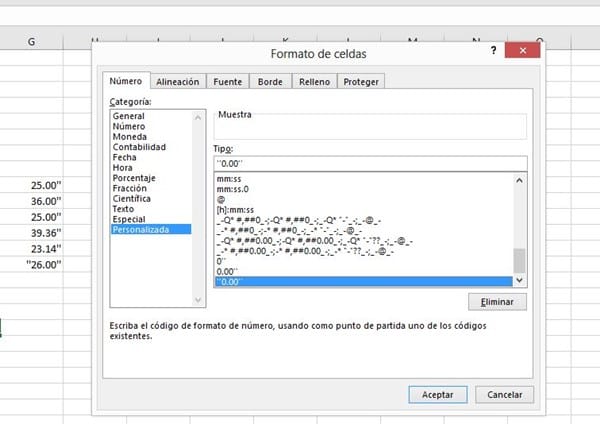Click up arrow of Categoría list scrollbar
The width and height of the screenshot is (600, 424).
point(197,117)
